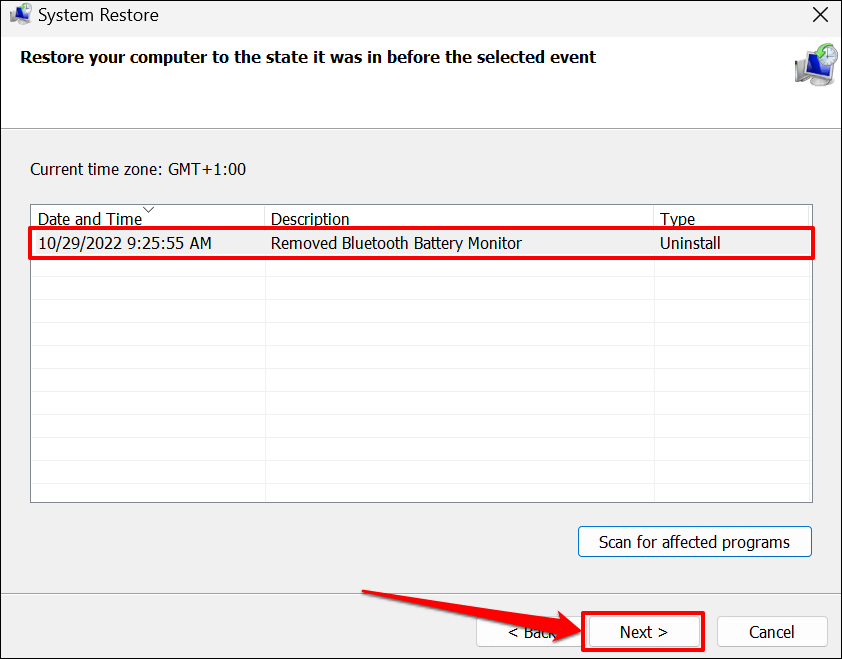842x659 pixels.
Task: Click the System Restore window title text
Action: pos(98,15)
